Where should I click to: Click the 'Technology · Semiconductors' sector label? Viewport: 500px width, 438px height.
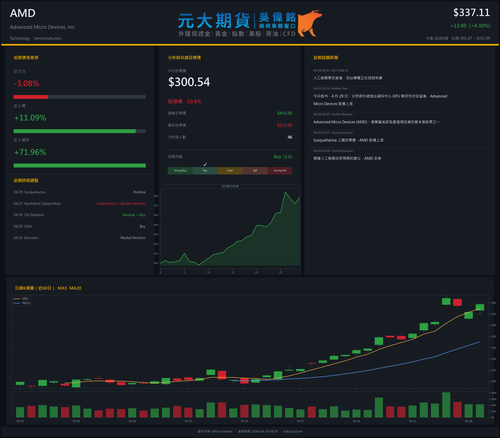click(x=36, y=38)
